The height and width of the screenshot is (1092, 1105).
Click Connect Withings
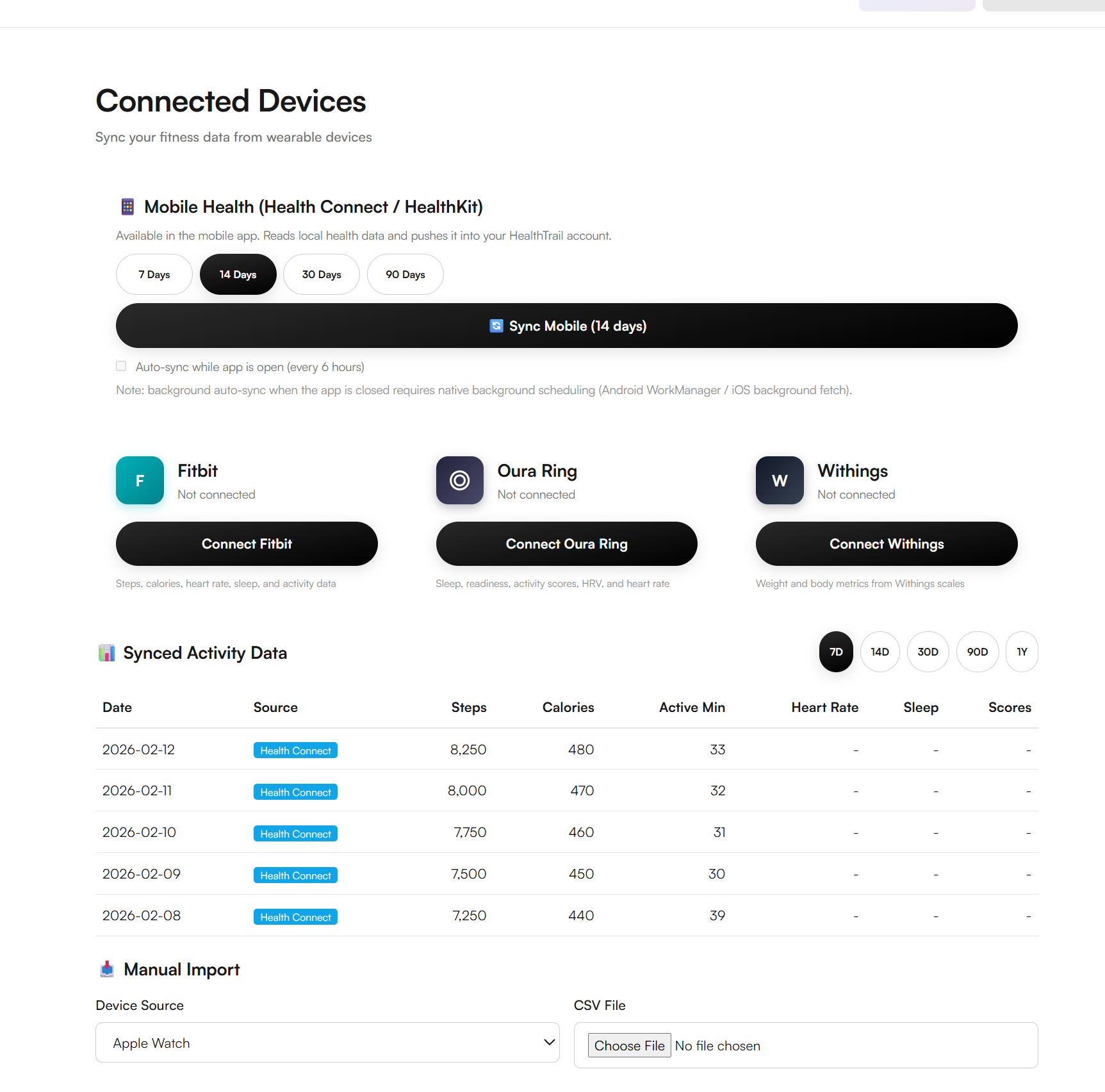[x=887, y=543]
